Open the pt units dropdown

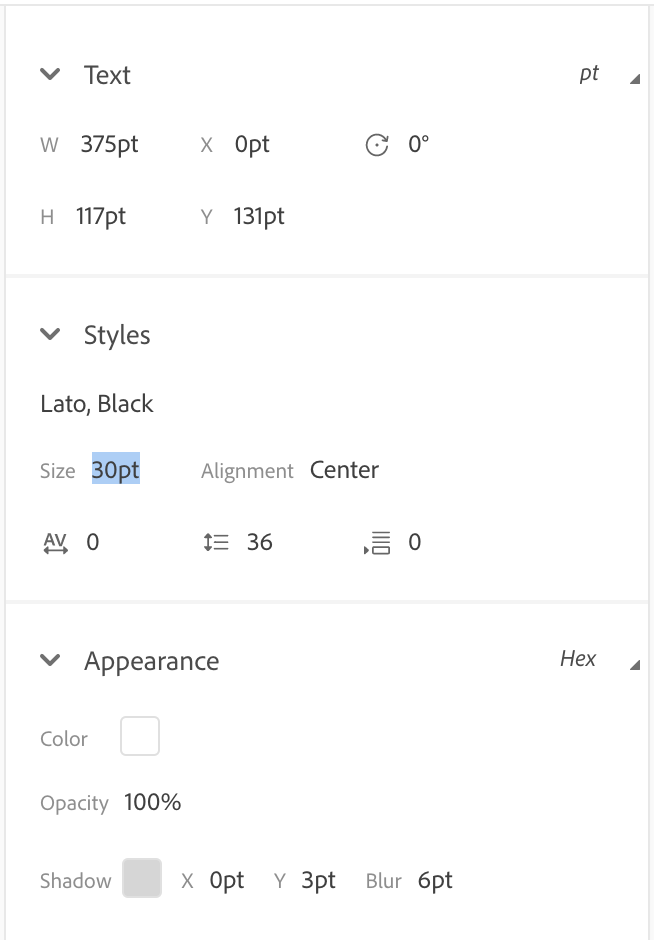coord(609,74)
